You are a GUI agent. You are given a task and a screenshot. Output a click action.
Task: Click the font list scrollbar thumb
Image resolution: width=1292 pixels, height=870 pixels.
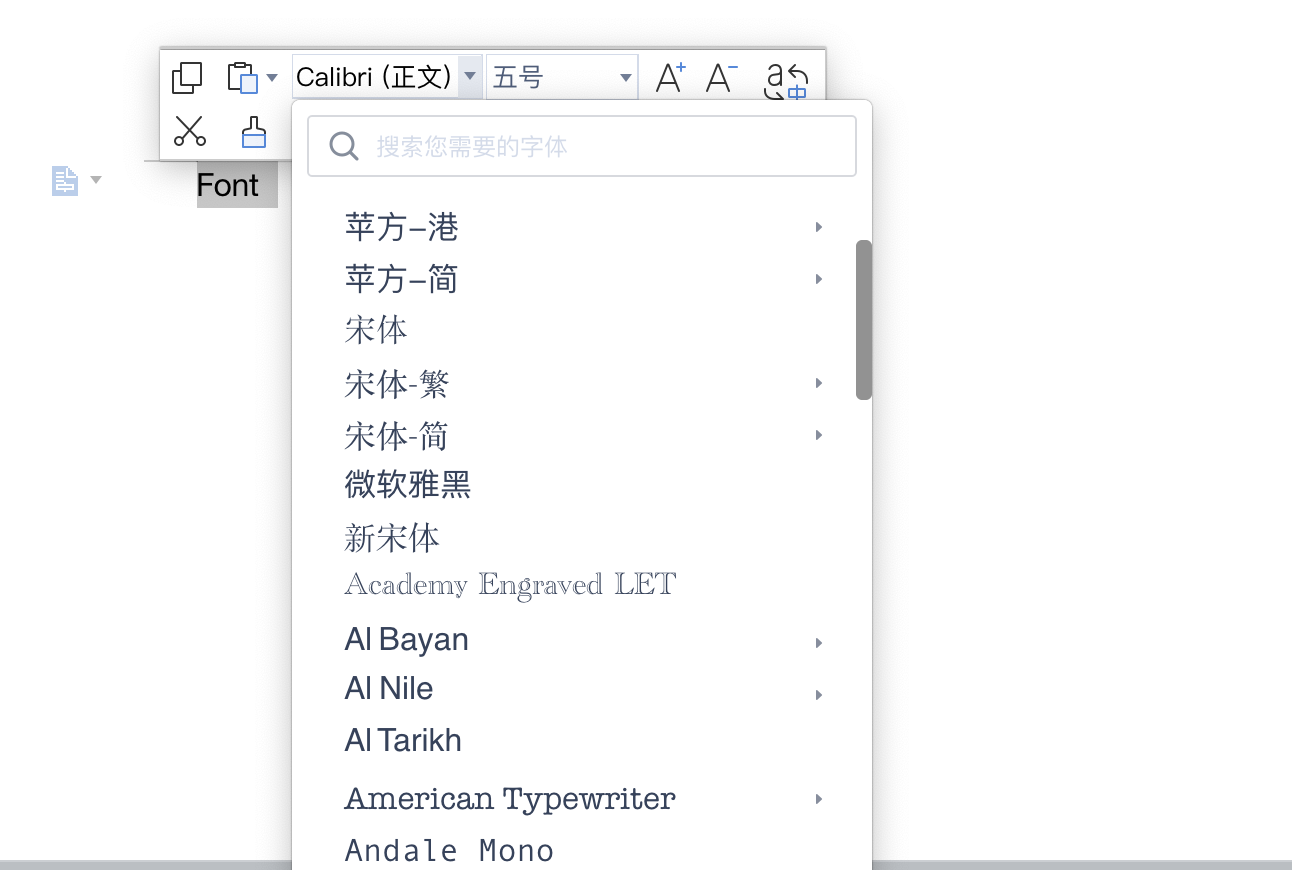tap(862, 318)
